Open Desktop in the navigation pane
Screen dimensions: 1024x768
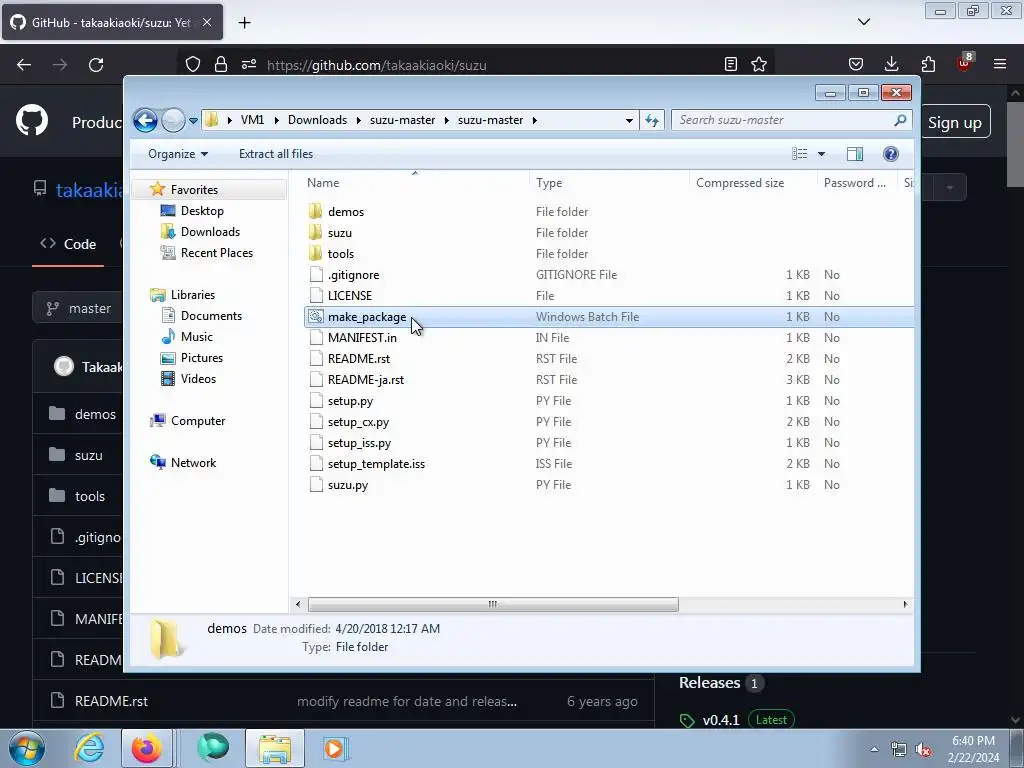pos(202,211)
